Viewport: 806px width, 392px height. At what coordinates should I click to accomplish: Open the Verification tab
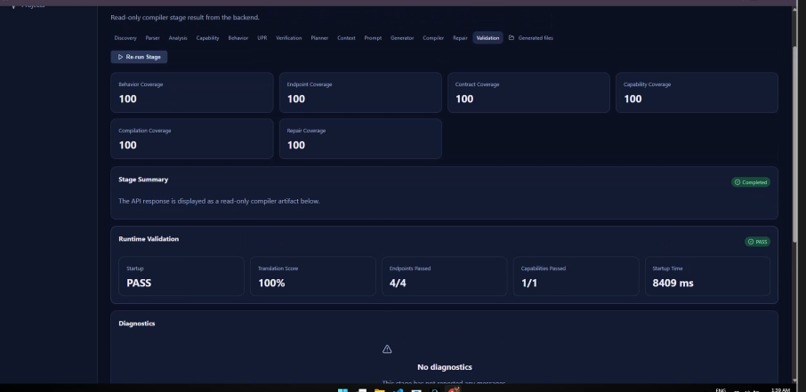289,38
